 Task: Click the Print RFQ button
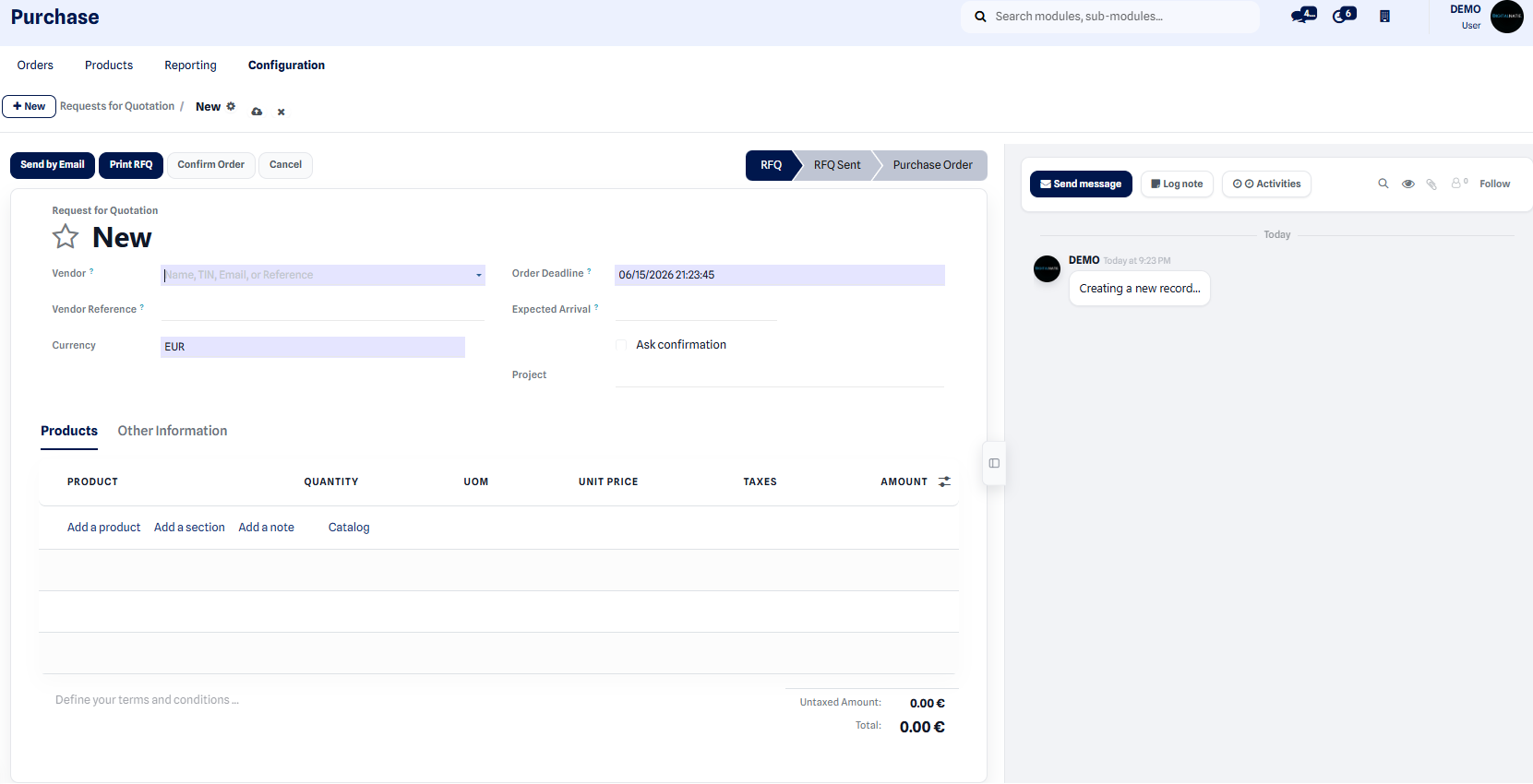[131, 165]
